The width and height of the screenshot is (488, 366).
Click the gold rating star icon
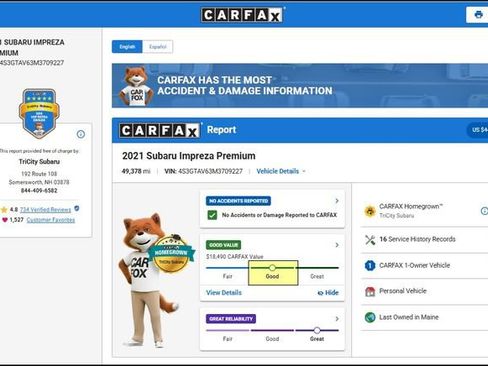coord(4,210)
